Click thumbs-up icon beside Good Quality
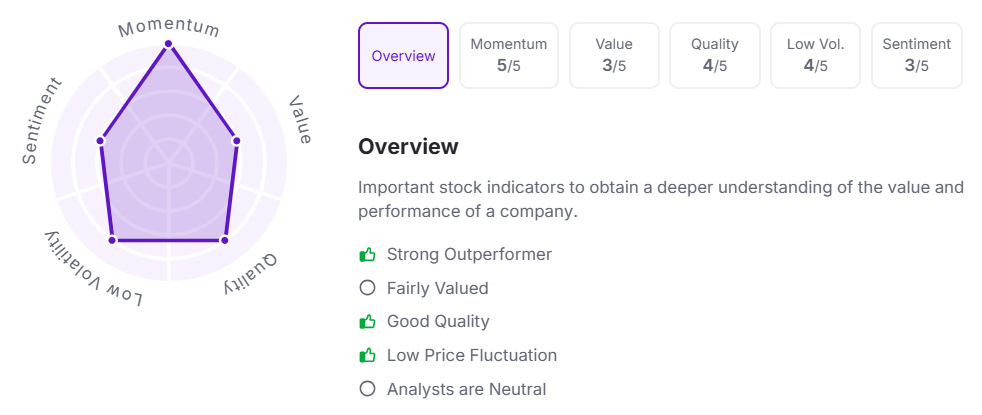 [x=367, y=322]
